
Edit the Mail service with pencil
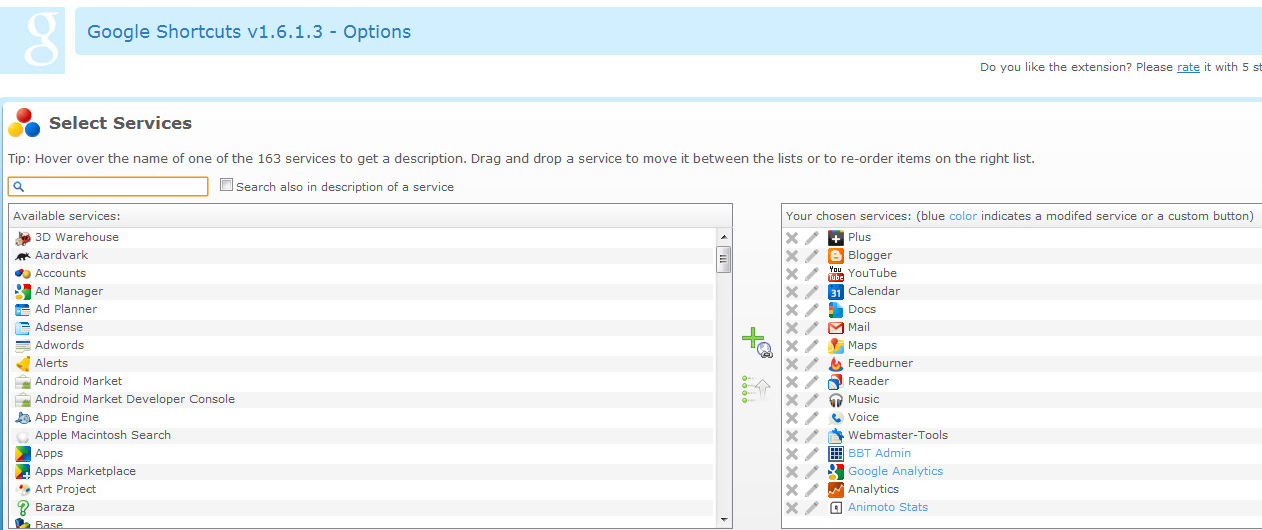pyautogui.click(x=812, y=328)
